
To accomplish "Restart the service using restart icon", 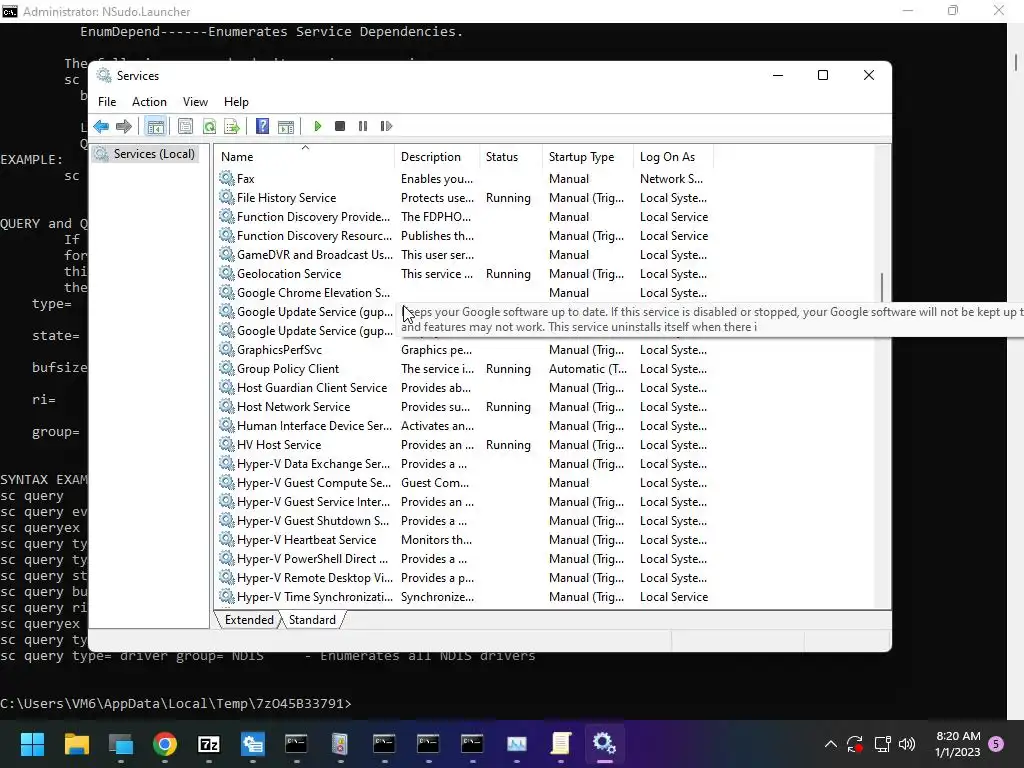I will pyautogui.click(x=386, y=126).
